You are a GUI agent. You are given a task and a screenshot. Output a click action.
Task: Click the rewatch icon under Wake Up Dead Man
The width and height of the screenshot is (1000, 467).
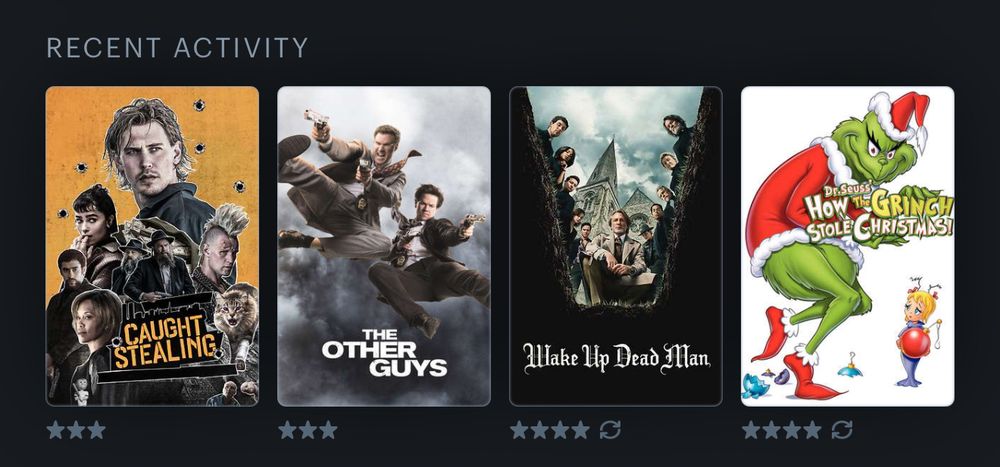click(610, 430)
